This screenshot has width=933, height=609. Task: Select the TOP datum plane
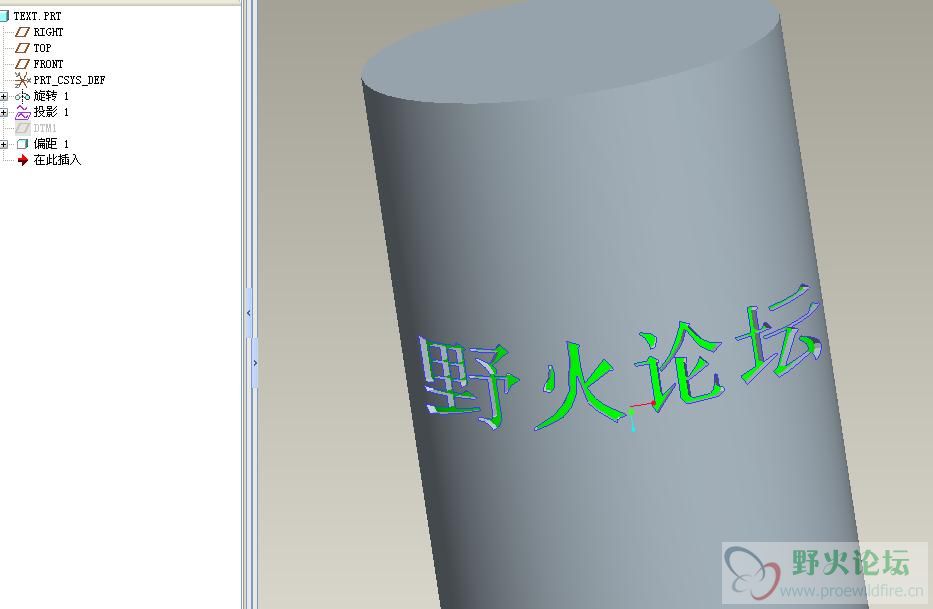coord(42,48)
